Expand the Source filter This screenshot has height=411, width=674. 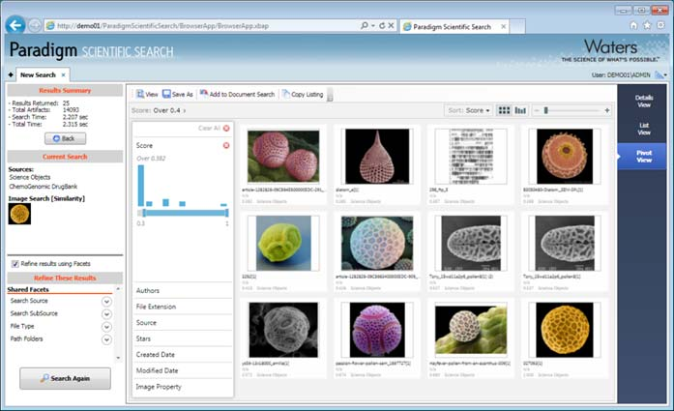coord(183,322)
